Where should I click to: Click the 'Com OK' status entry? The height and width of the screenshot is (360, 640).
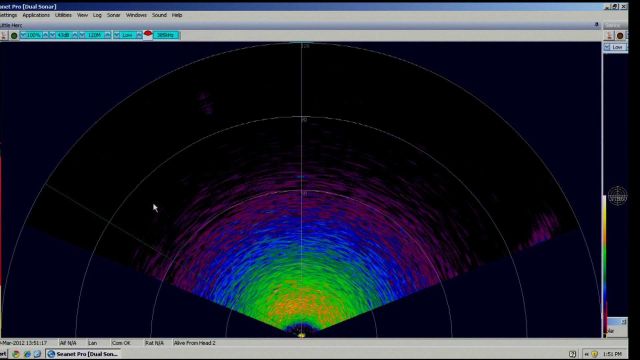[121, 343]
